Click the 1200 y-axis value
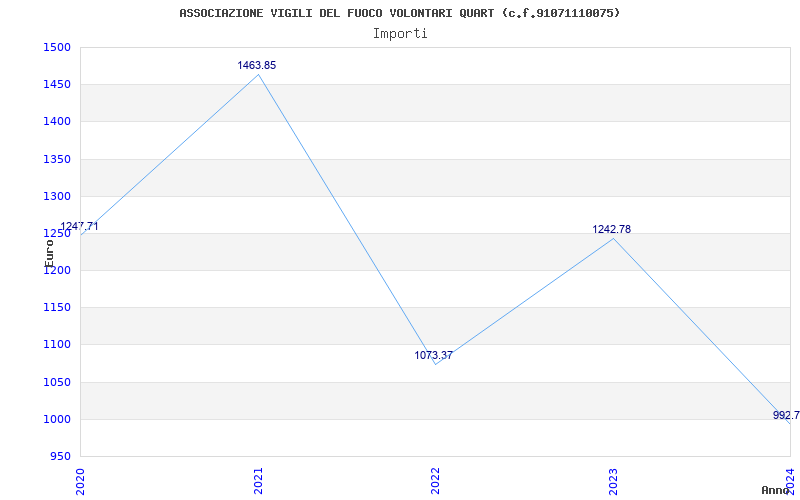Screen dimensions: 800x500 pyautogui.click(x=56, y=271)
